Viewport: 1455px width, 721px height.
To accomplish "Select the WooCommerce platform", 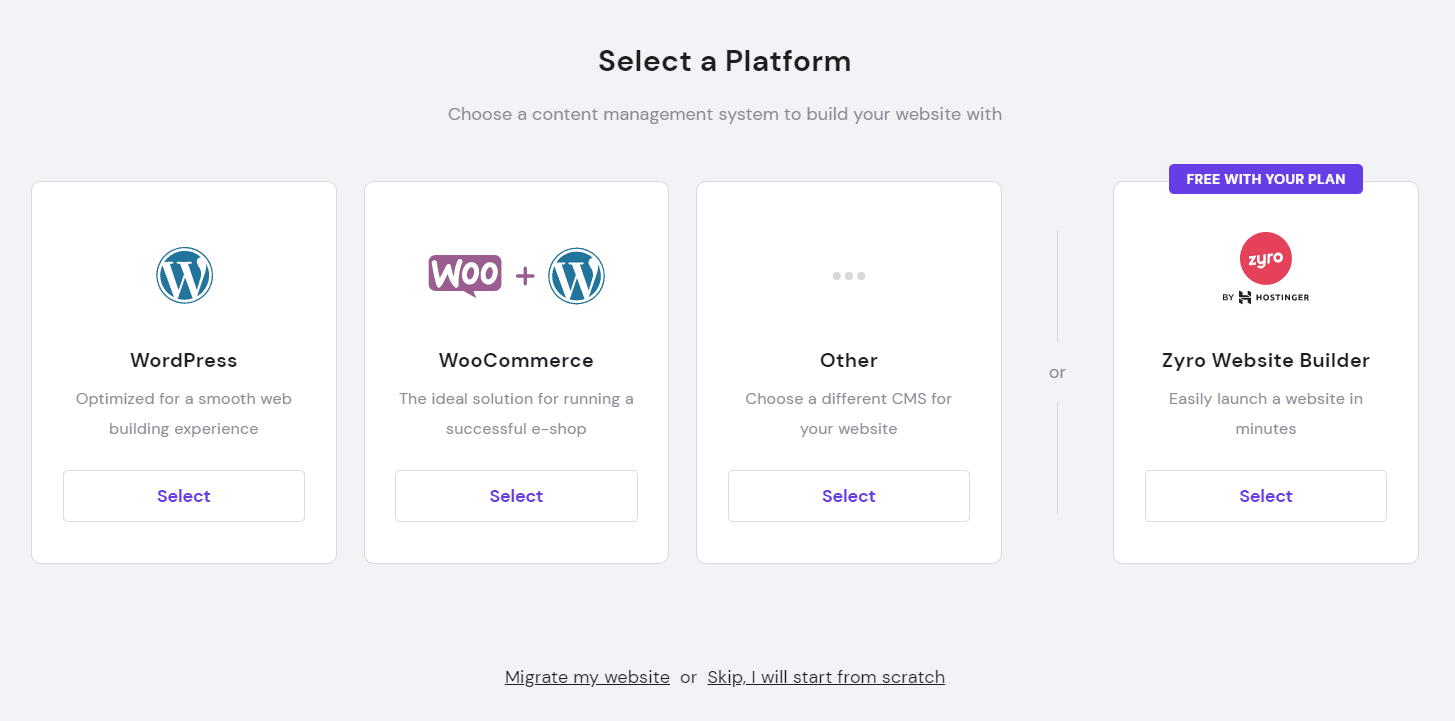I will click(516, 495).
